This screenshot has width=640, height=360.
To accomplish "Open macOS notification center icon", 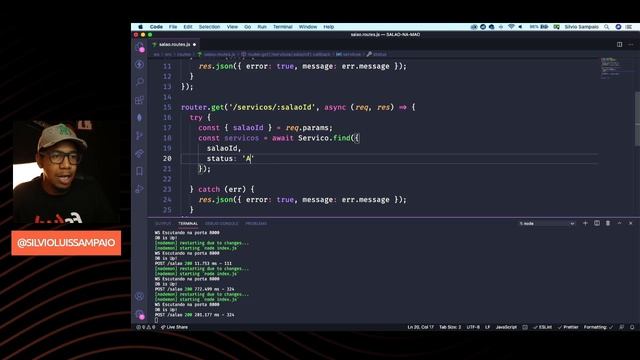I will pos(629,27).
